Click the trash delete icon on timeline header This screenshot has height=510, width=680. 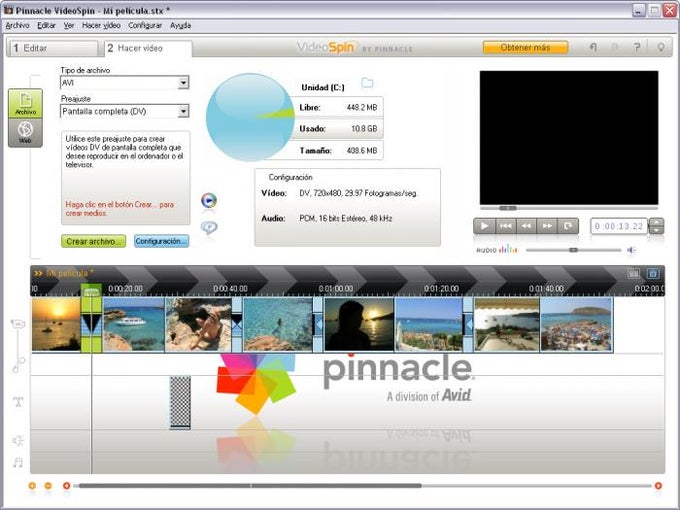pyautogui.click(x=653, y=273)
